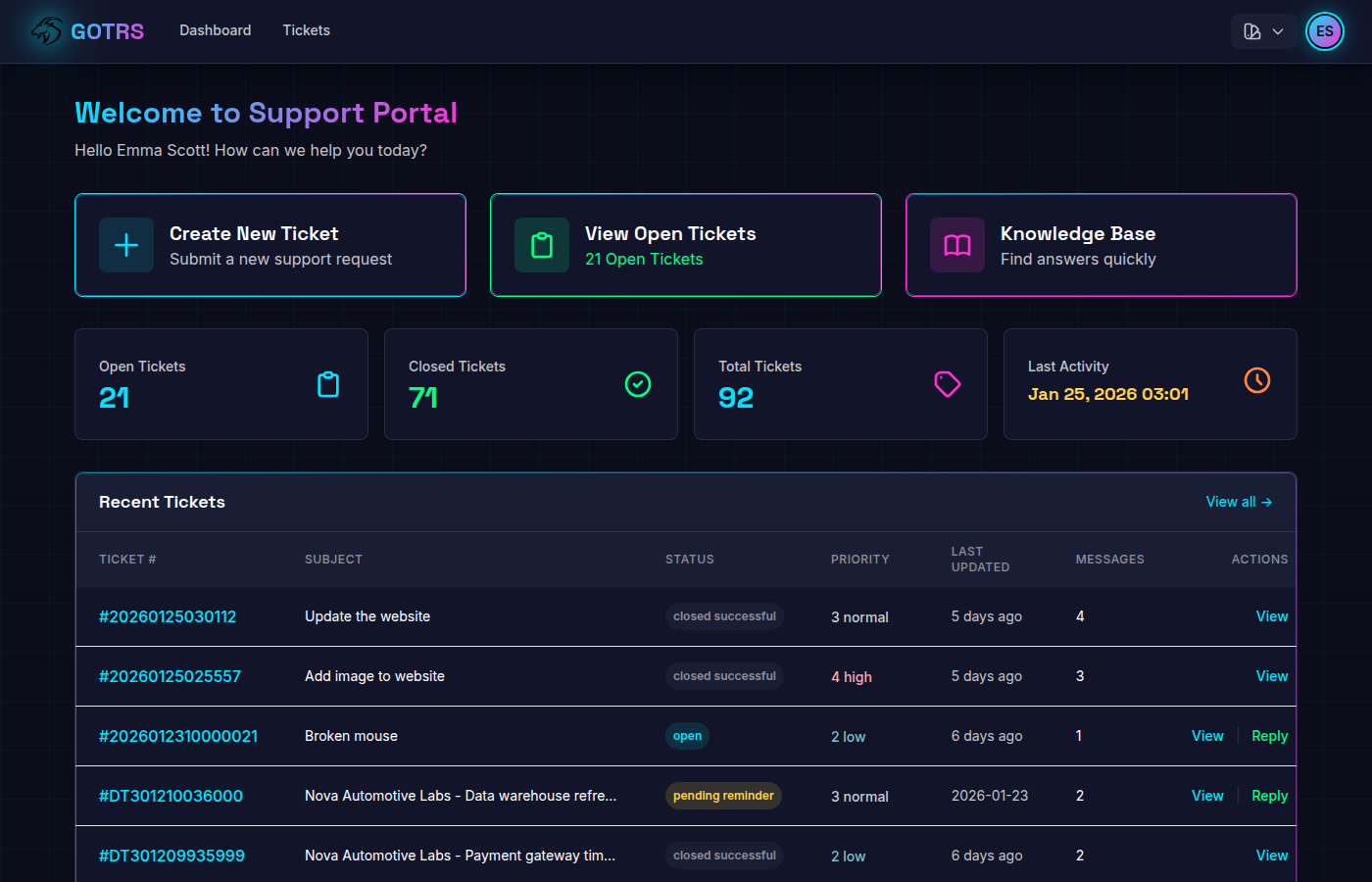This screenshot has width=1372, height=882.
Task: Click the clipboard icon beside Open Tickets count
Action: pos(328,384)
